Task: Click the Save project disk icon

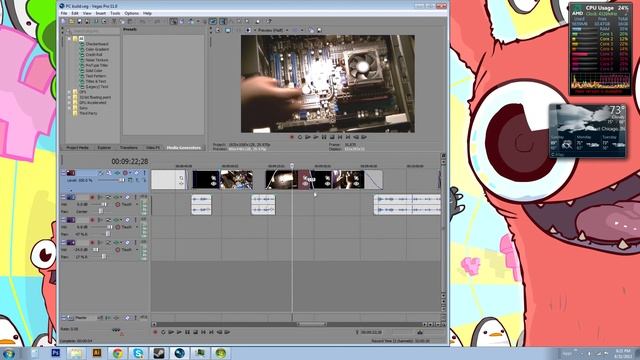Action: [80, 21]
